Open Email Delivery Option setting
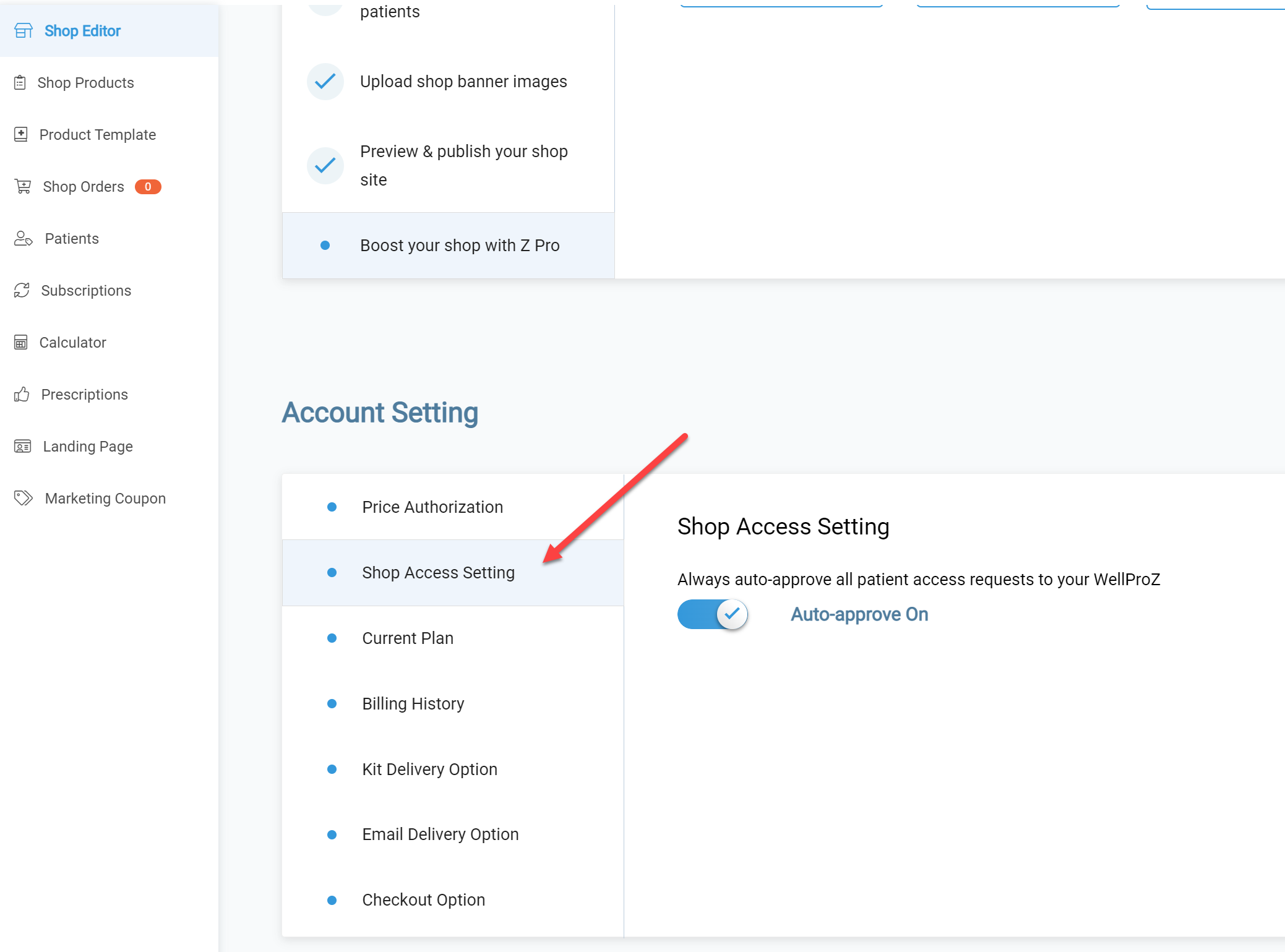Viewport: 1285px width, 952px height. coord(453,834)
